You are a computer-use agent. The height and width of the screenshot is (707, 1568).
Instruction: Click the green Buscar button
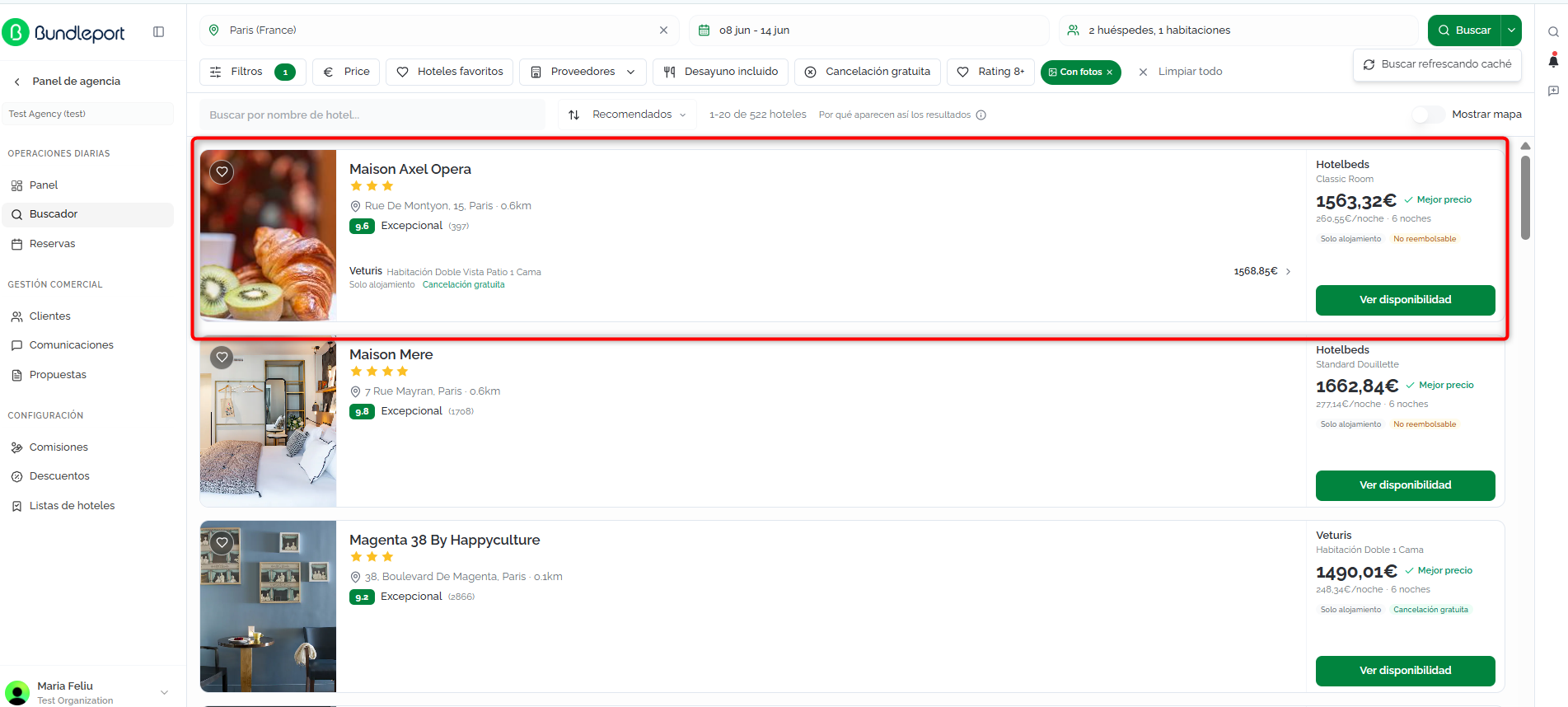(x=1464, y=30)
